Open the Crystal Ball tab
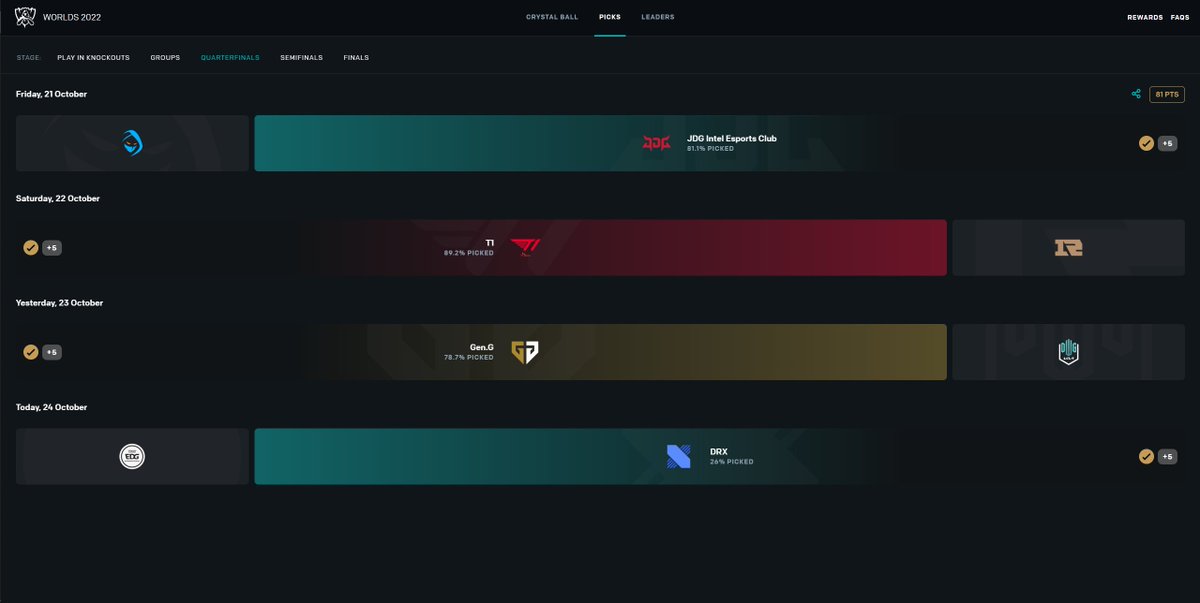 pyautogui.click(x=552, y=17)
